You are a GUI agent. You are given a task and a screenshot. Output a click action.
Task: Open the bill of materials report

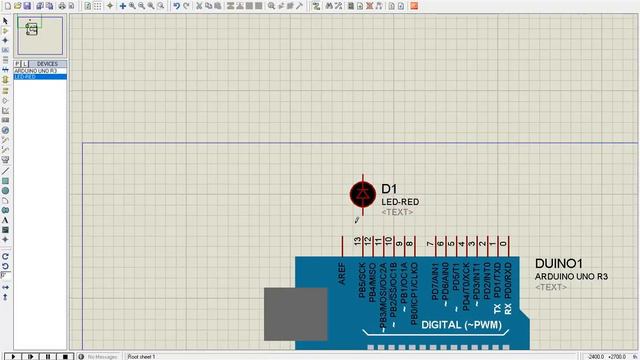pyautogui.click(x=391, y=6)
